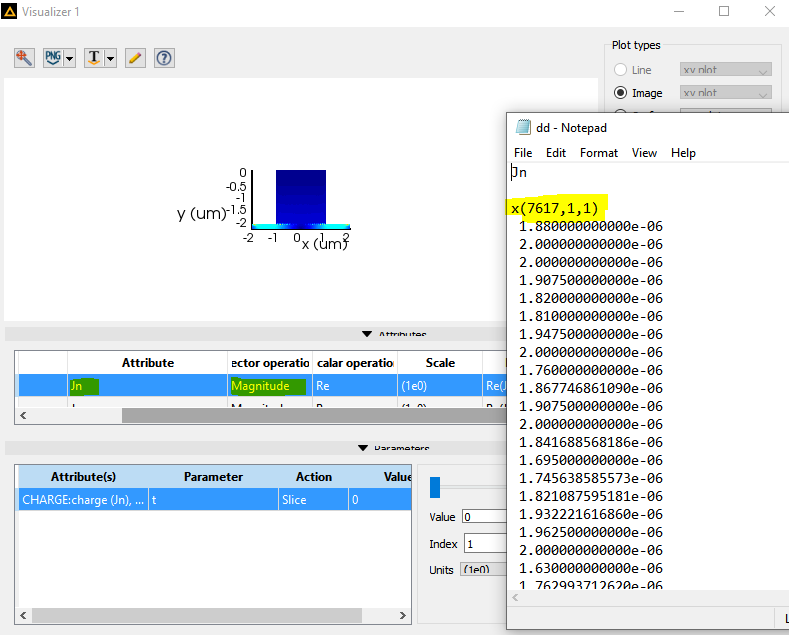The height and width of the screenshot is (635, 789).
Task: Click the Scale column header
Action: [440, 363]
